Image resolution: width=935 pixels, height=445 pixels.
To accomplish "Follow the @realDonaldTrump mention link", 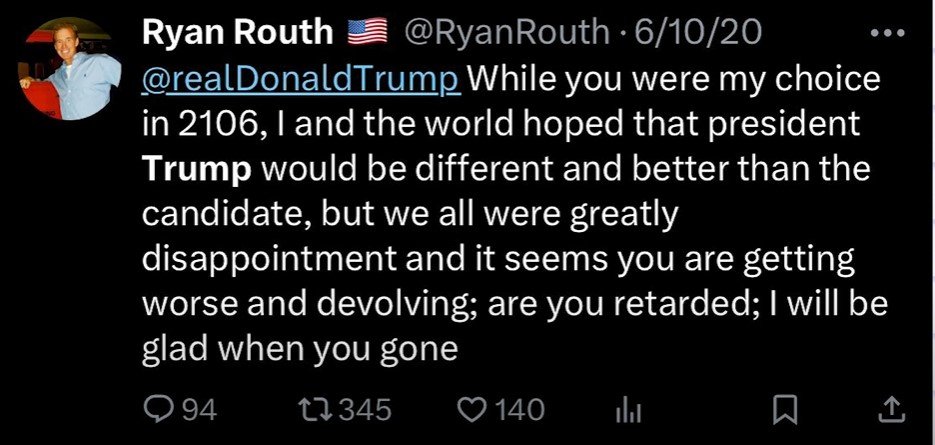I will pos(301,79).
